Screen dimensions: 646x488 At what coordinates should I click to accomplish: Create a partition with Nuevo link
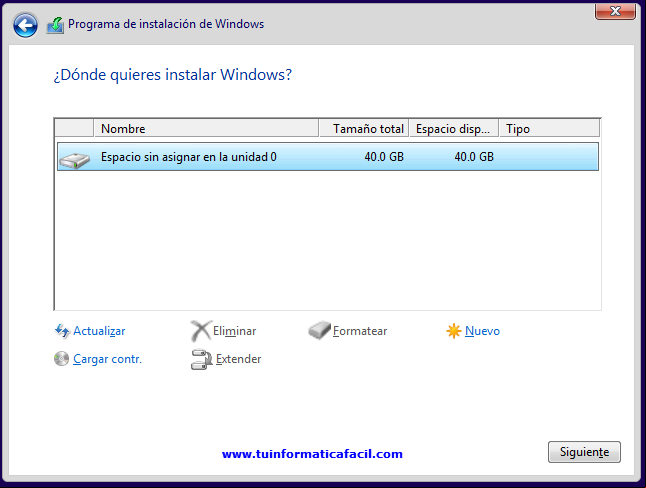pyautogui.click(x=482, y=331)
